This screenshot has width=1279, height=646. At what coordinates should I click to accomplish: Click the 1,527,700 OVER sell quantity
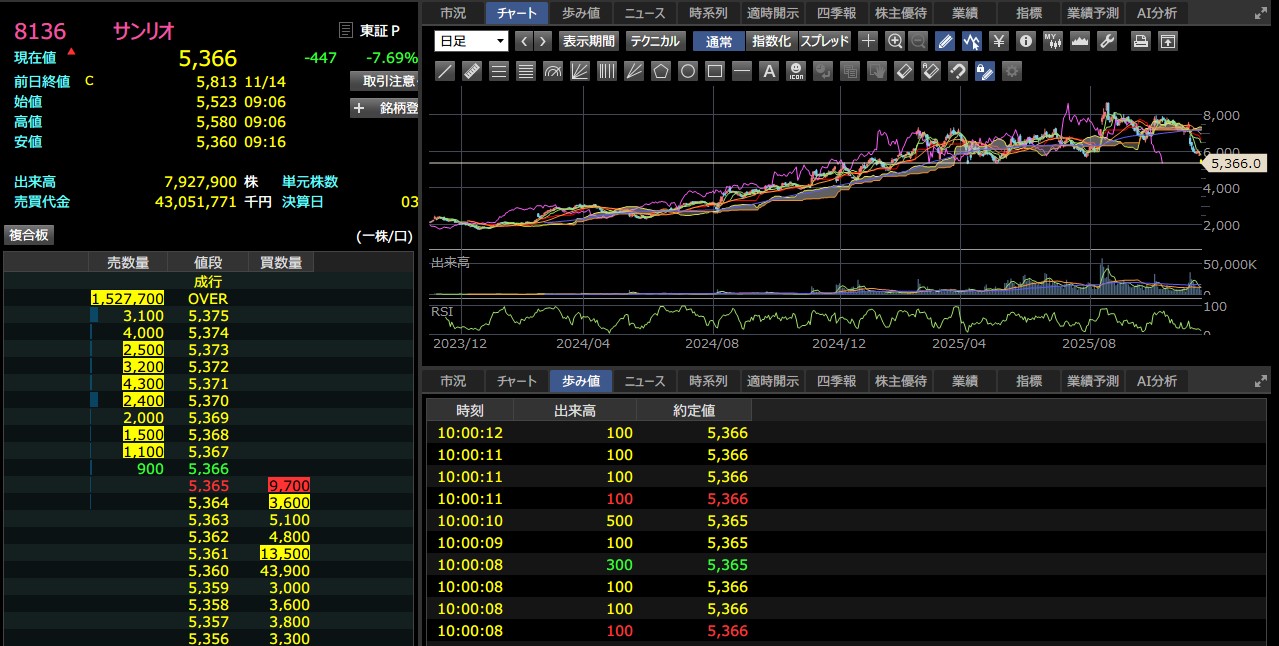127,299
